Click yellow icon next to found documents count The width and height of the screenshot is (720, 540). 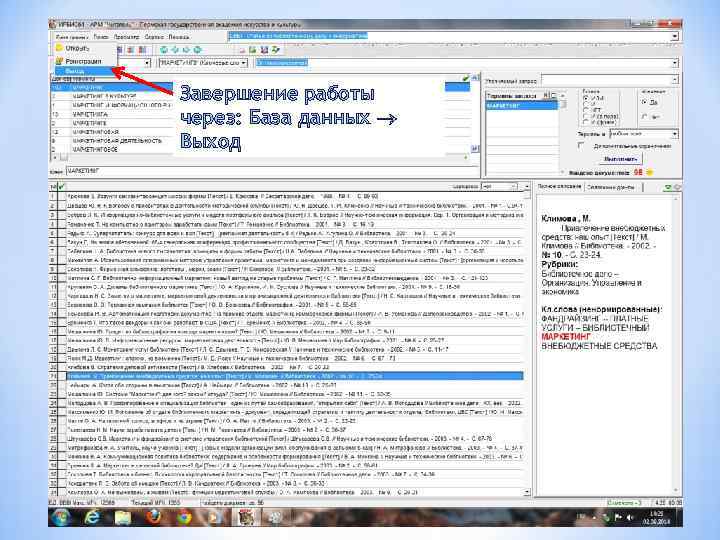click(650, 173)
